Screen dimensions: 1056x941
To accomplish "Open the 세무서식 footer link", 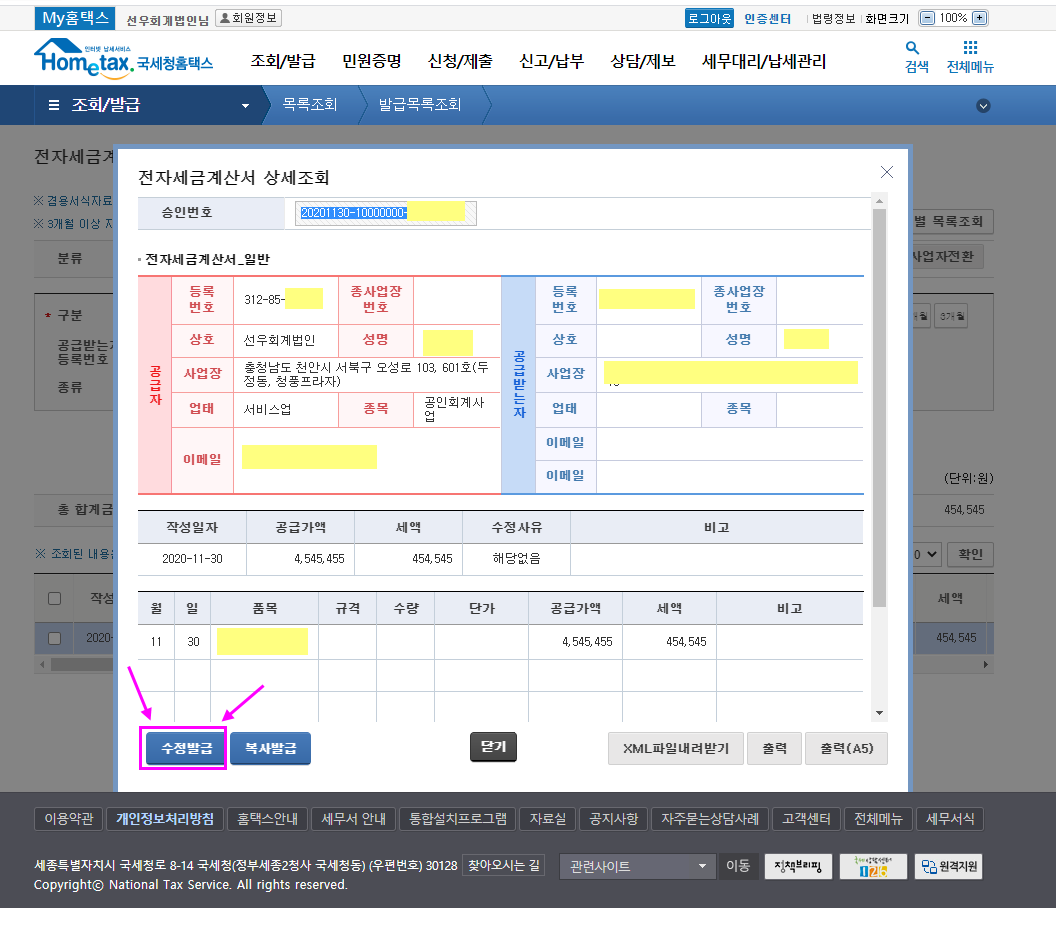I will 950,819.
